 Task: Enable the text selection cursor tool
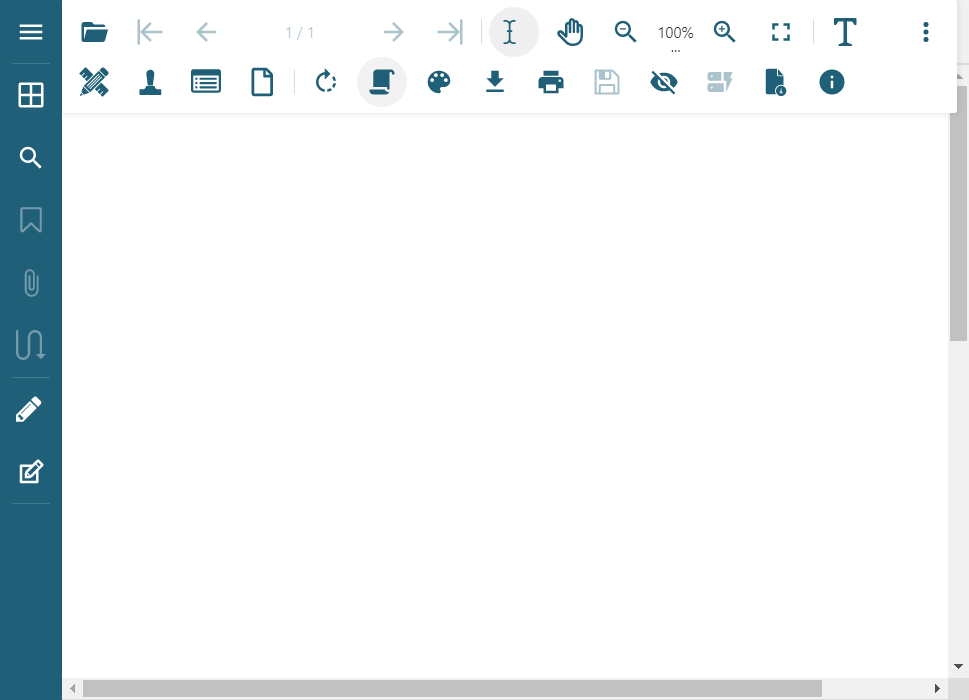[514, 32]
